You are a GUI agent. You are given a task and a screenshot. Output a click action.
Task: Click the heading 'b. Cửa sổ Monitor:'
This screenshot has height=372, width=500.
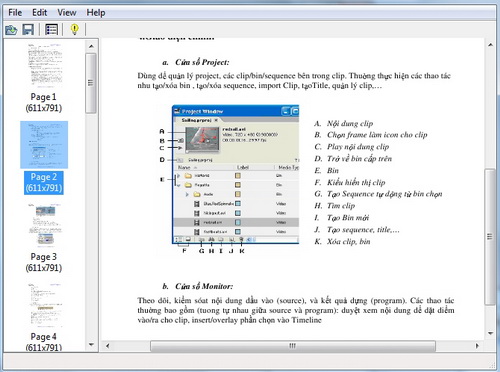click(x=198, y=286)
